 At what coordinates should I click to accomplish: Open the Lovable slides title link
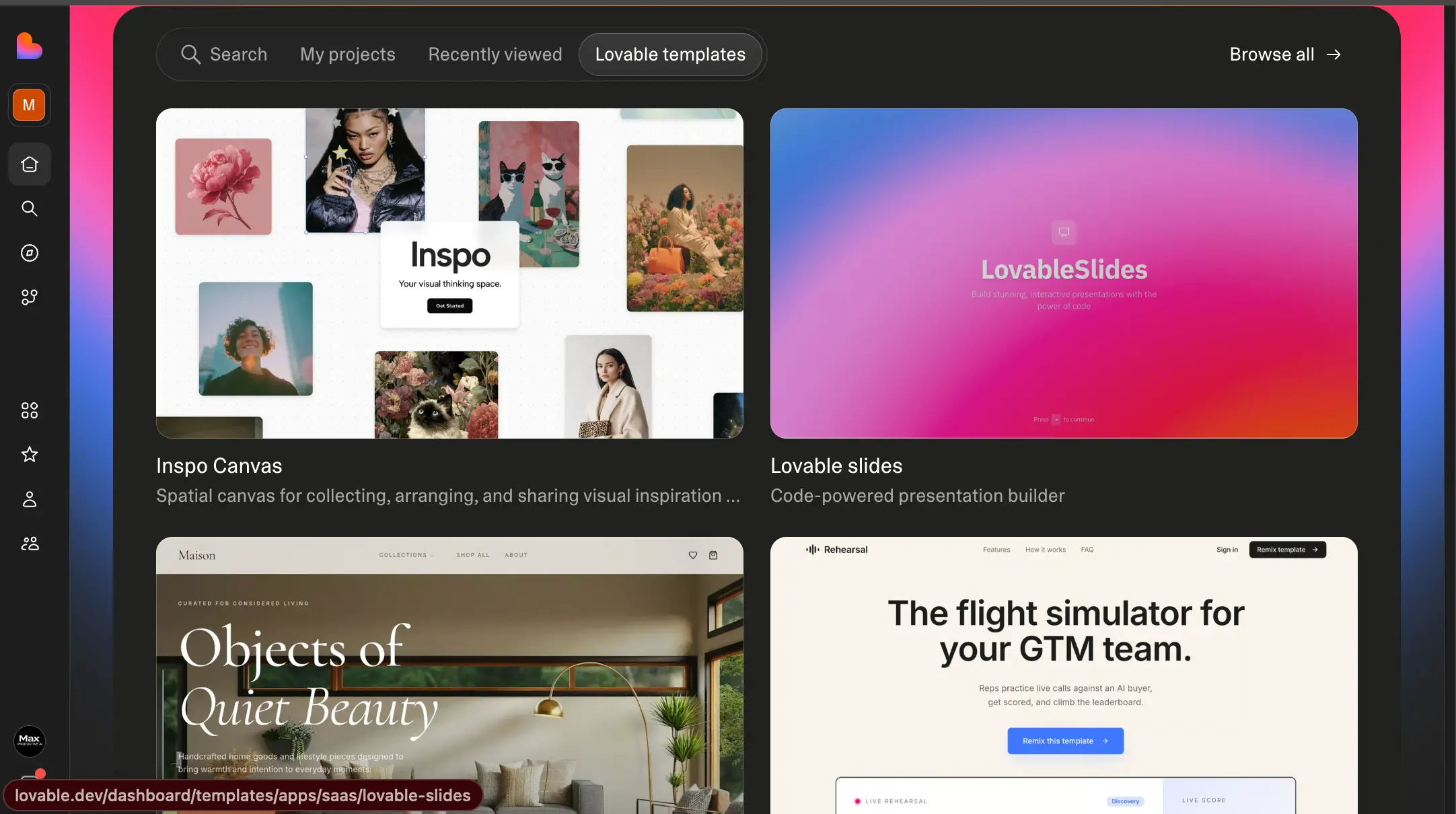tap(836, 466)
